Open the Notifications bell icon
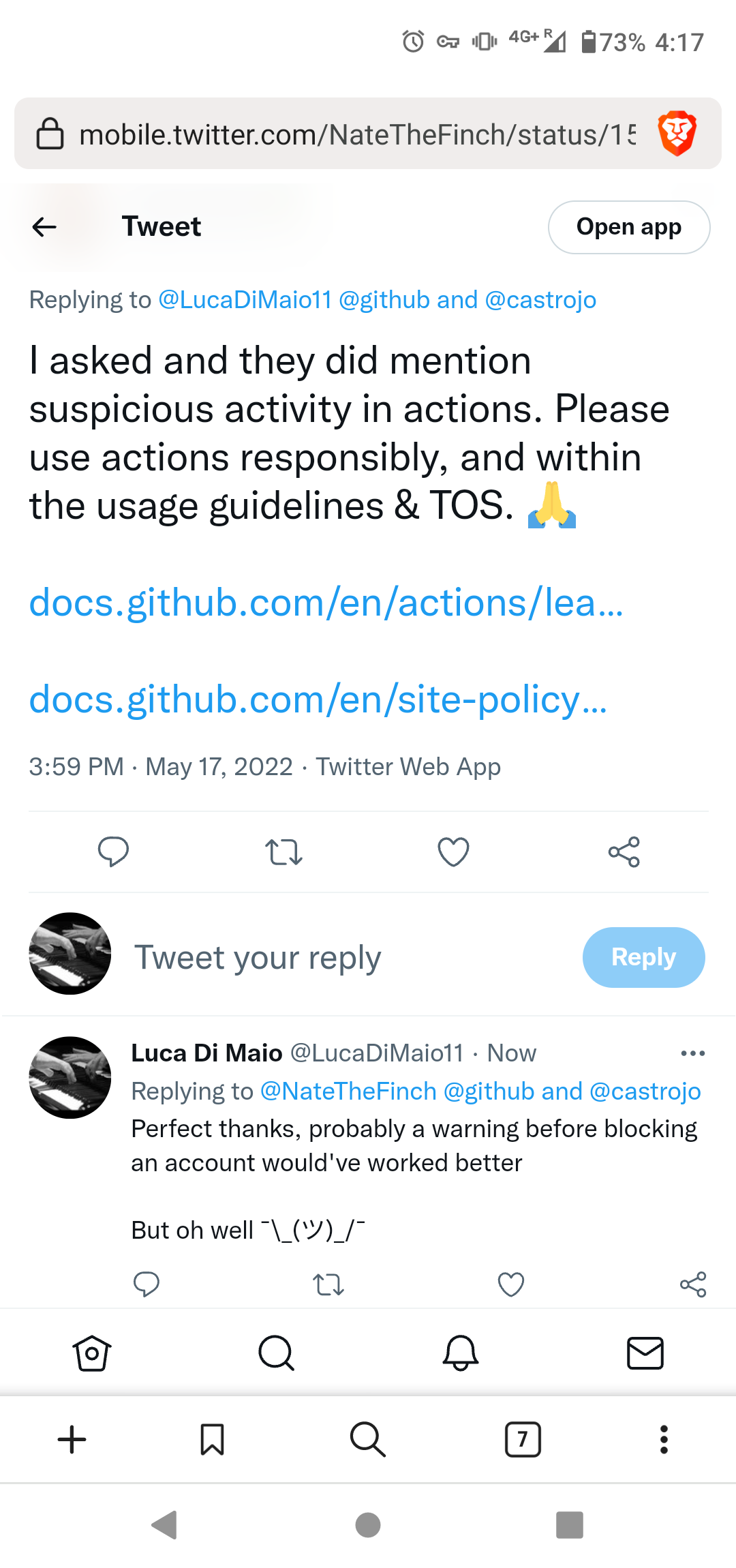This screenshot has width=736, height=1568. click(x=460, y=1354)
